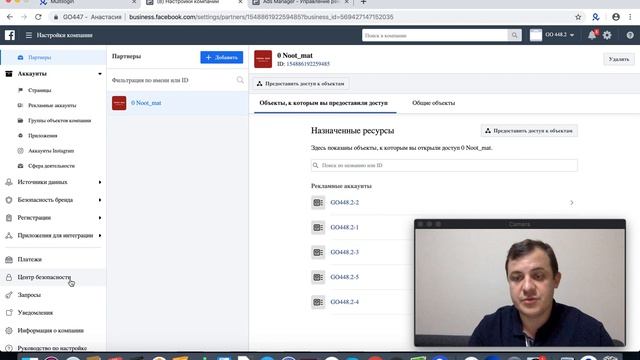Click the Поиск по названию или ID field
The width and height of the screenshot is (640, 360).
pos(444,165)
